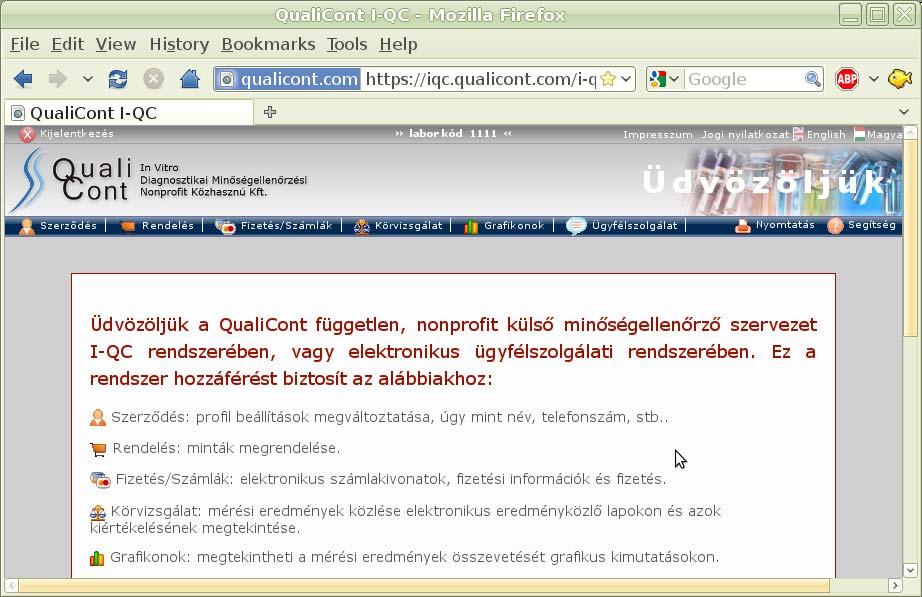This screenshot has width=922, height=597.
Task: Click Nyomtatás to print the page
Action: click(x=785, y=225)
